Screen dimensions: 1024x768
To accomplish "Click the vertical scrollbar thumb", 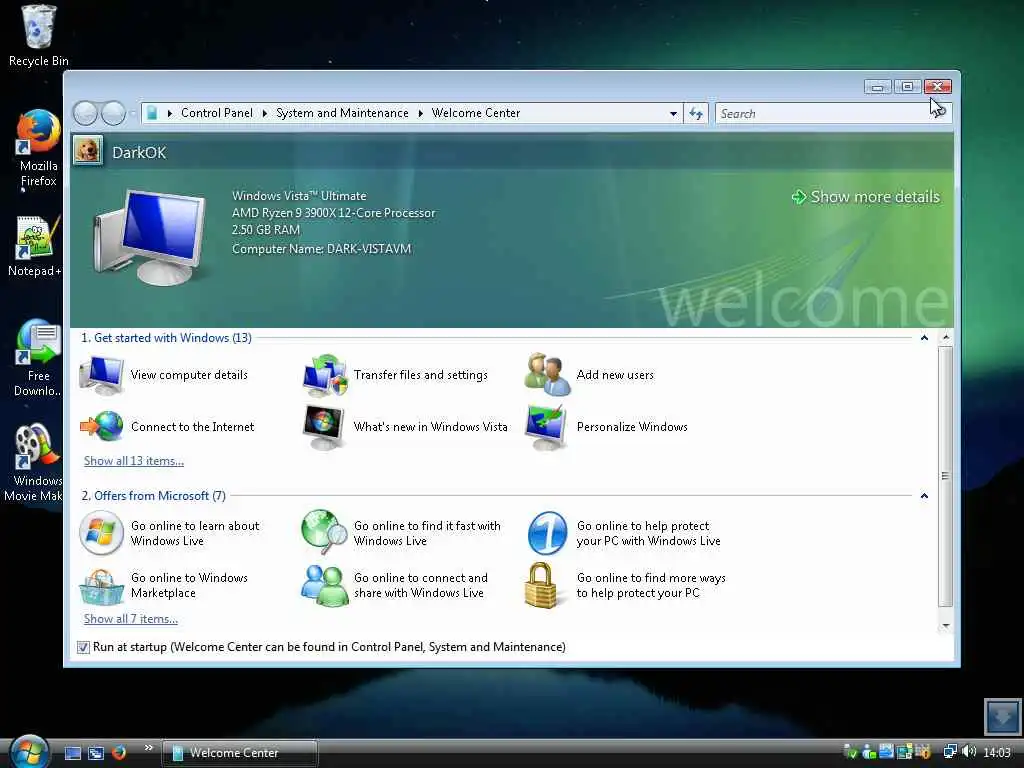I will [x=946, y=477].
